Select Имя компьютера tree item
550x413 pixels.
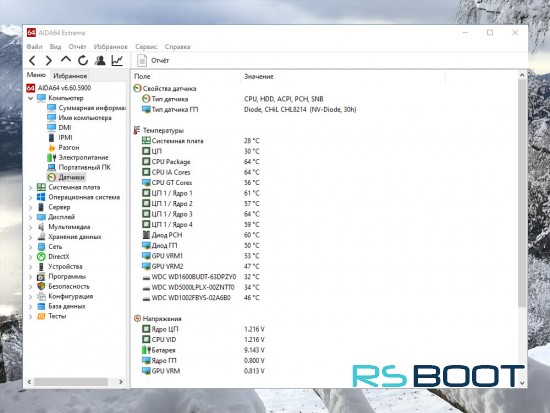(85, 118)
